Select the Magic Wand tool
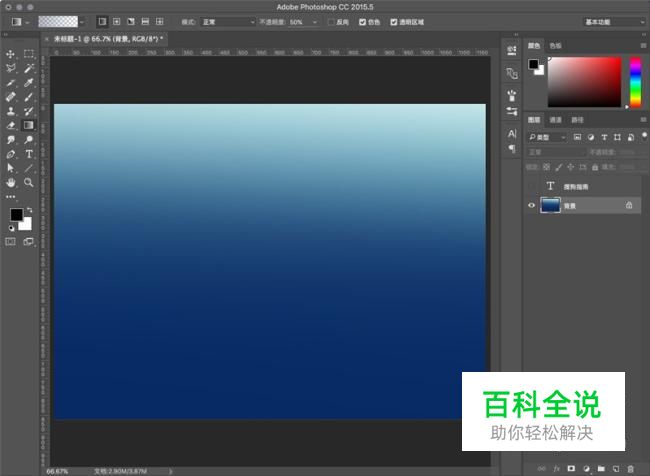Screen dimensions: 650x476 click(29, 68)
